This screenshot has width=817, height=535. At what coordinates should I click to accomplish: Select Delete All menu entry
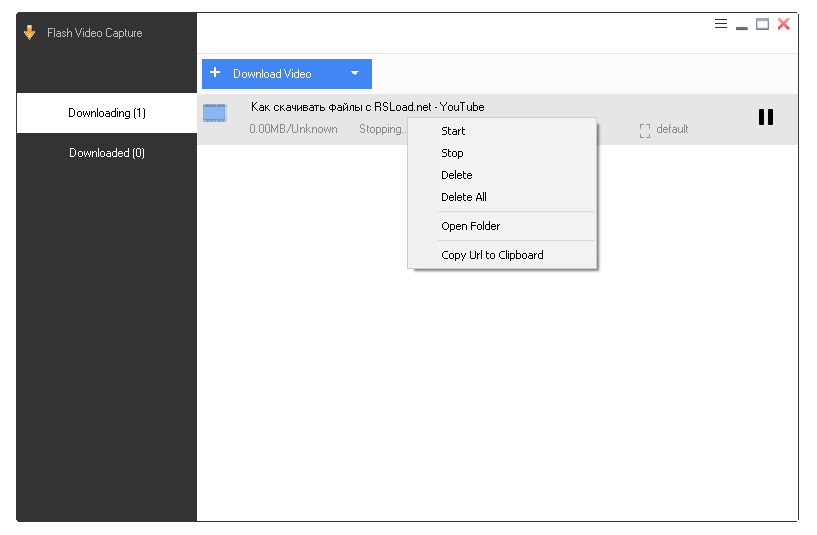(463, 197)
